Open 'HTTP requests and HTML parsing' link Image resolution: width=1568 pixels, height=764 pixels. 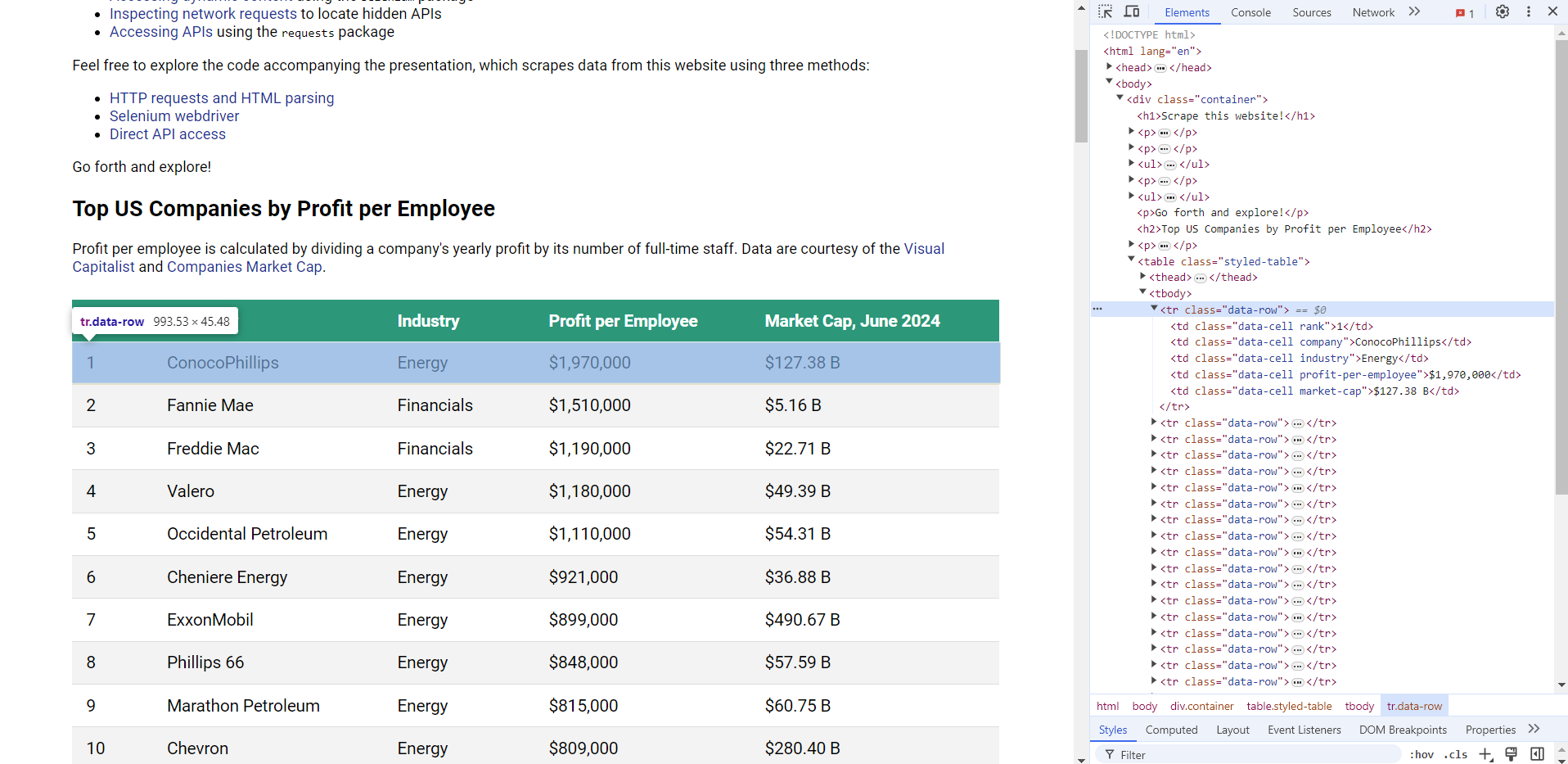[x=222, y=98]
